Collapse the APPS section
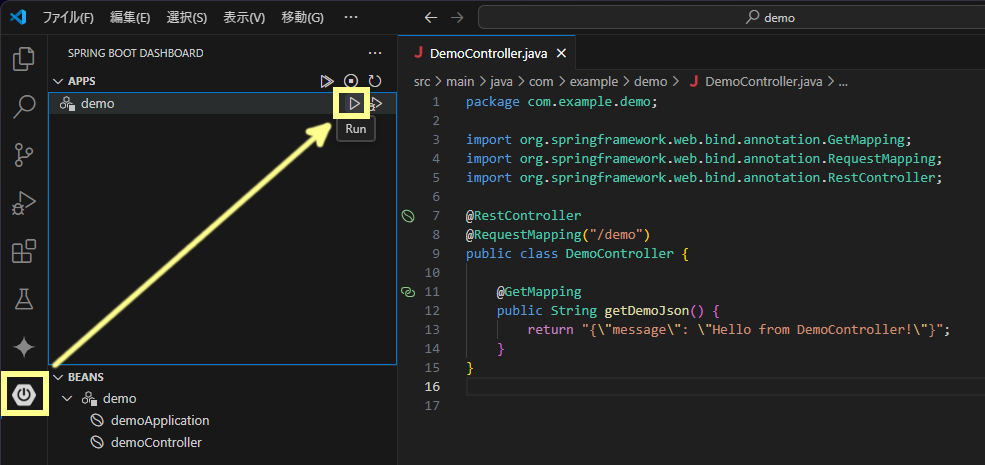Viewport: 985px width, 465px height. point(58,81)
